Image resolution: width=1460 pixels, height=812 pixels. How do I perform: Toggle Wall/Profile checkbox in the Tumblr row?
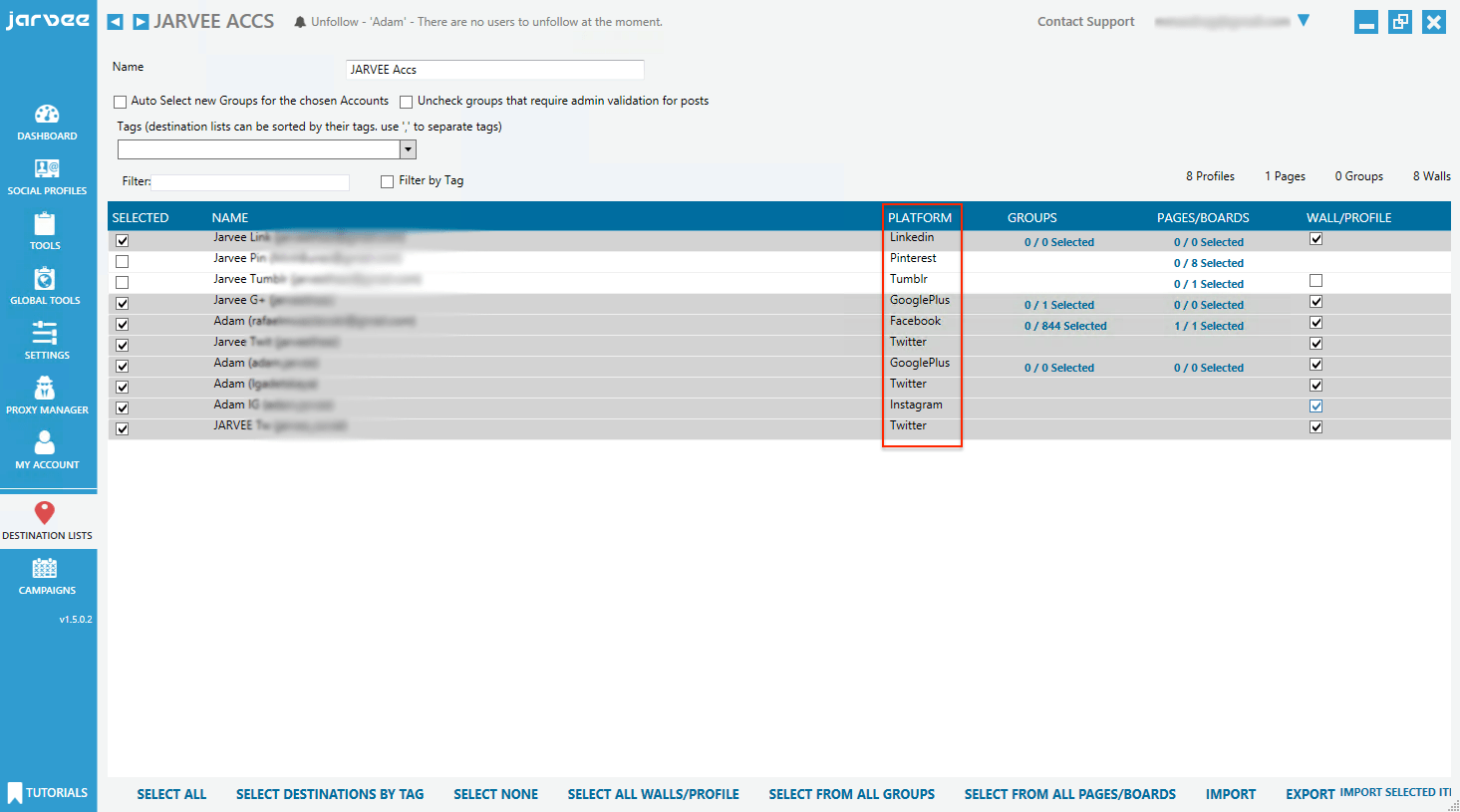click(1316, 281)
